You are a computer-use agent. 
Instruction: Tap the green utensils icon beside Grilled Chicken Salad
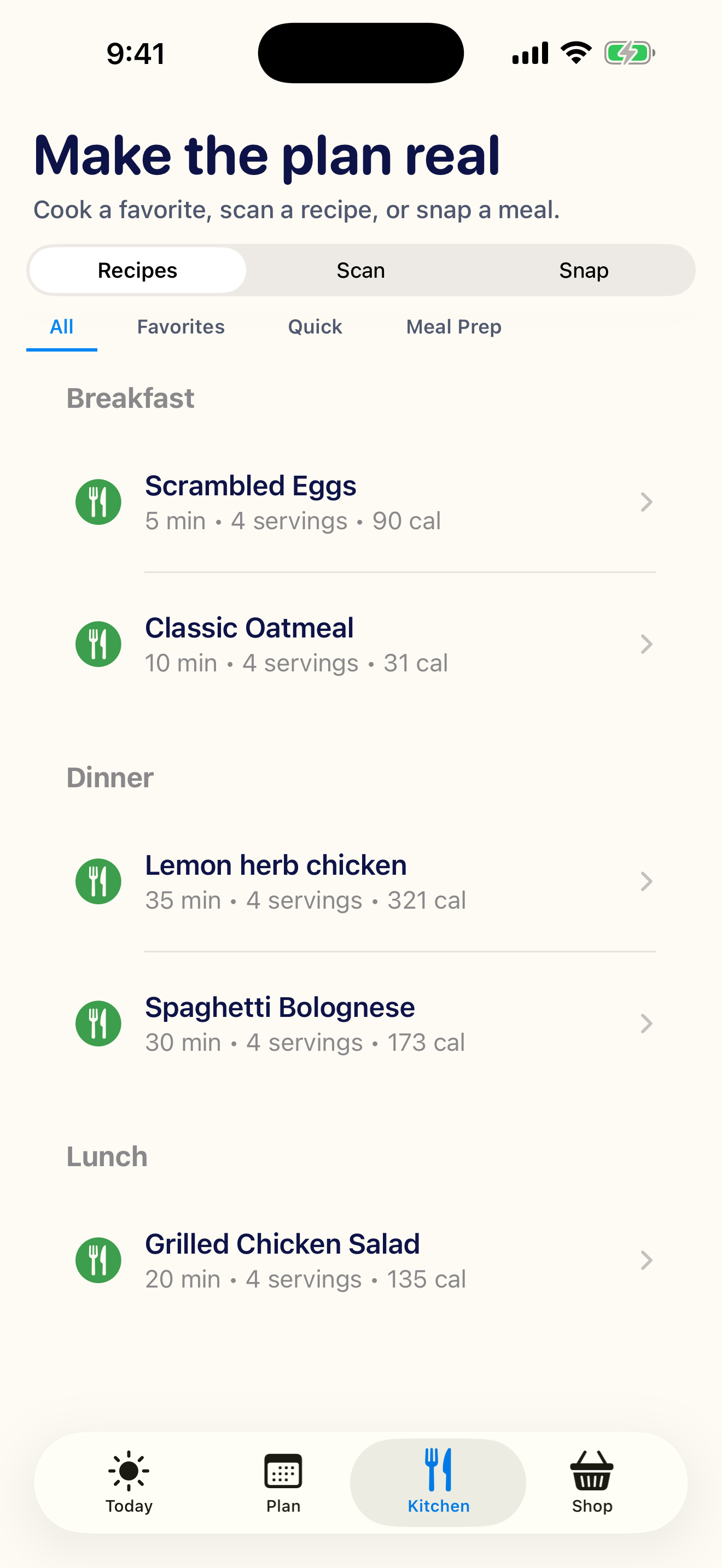point(98,1261)
